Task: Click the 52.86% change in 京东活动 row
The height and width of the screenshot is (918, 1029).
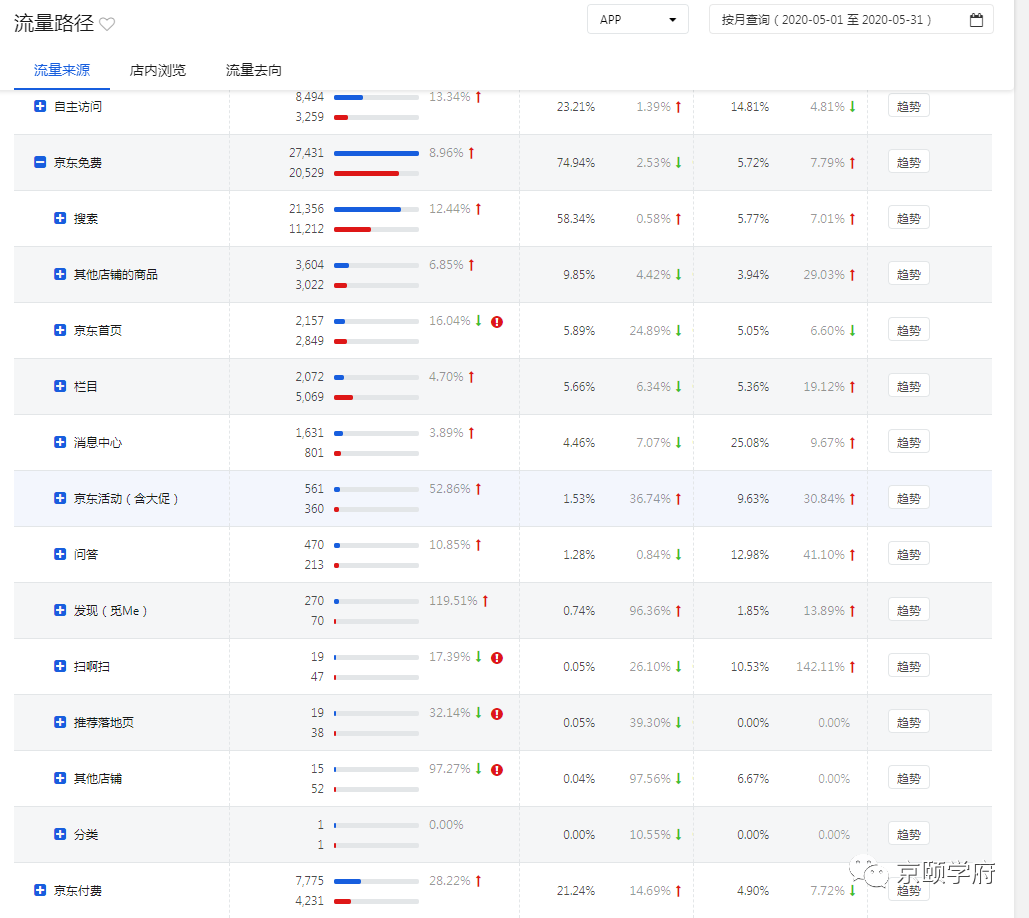Action: 450,489
